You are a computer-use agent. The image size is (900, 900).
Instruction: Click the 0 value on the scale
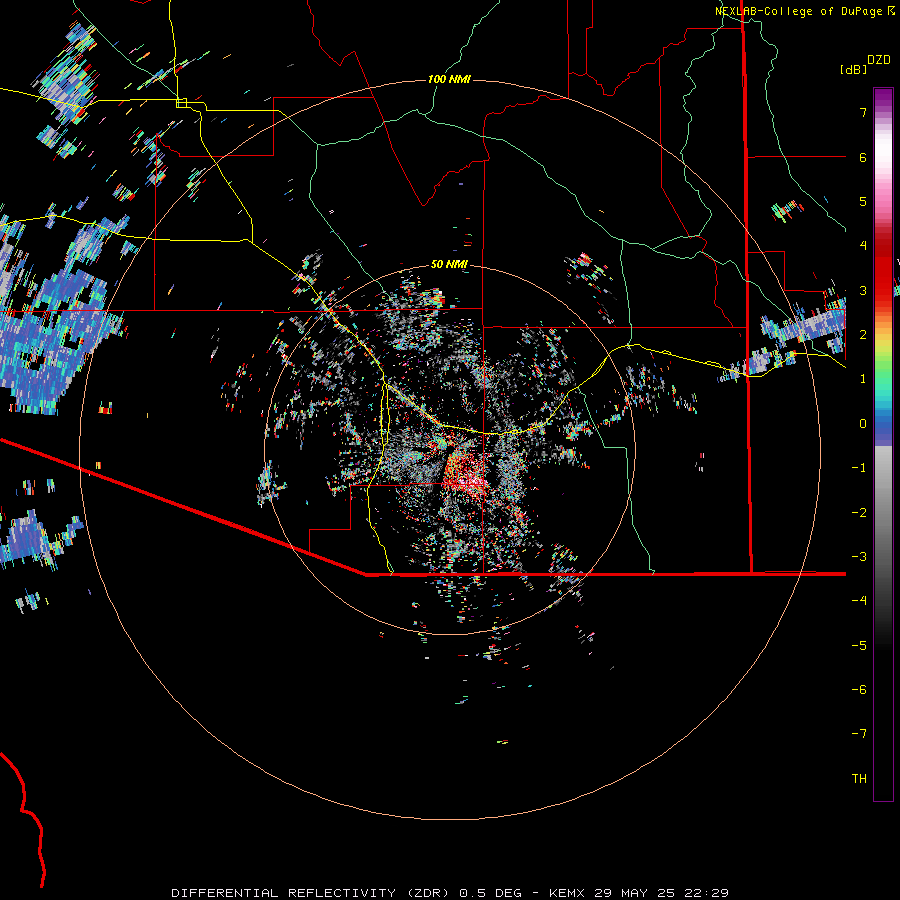pyautogui.click(x=863, y=424)
